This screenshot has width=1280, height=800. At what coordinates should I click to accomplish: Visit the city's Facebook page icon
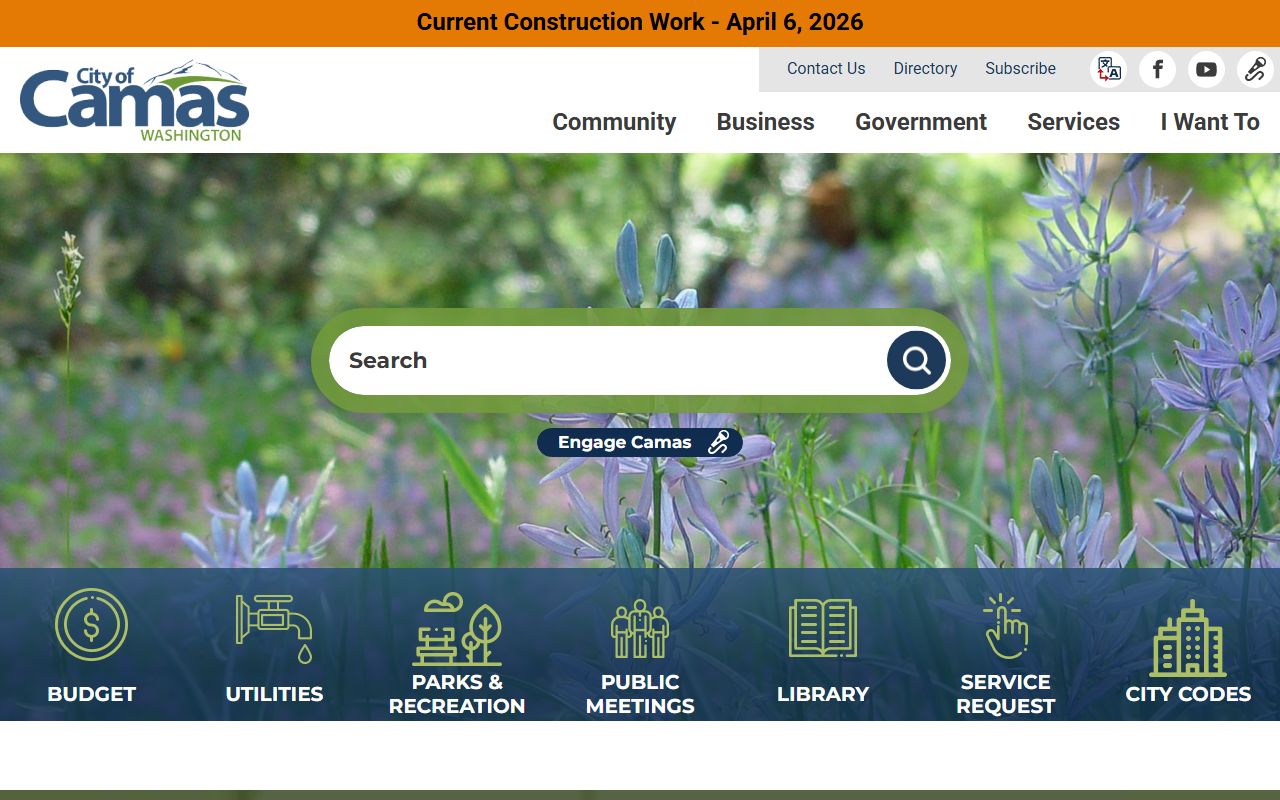coord(1157,69)
